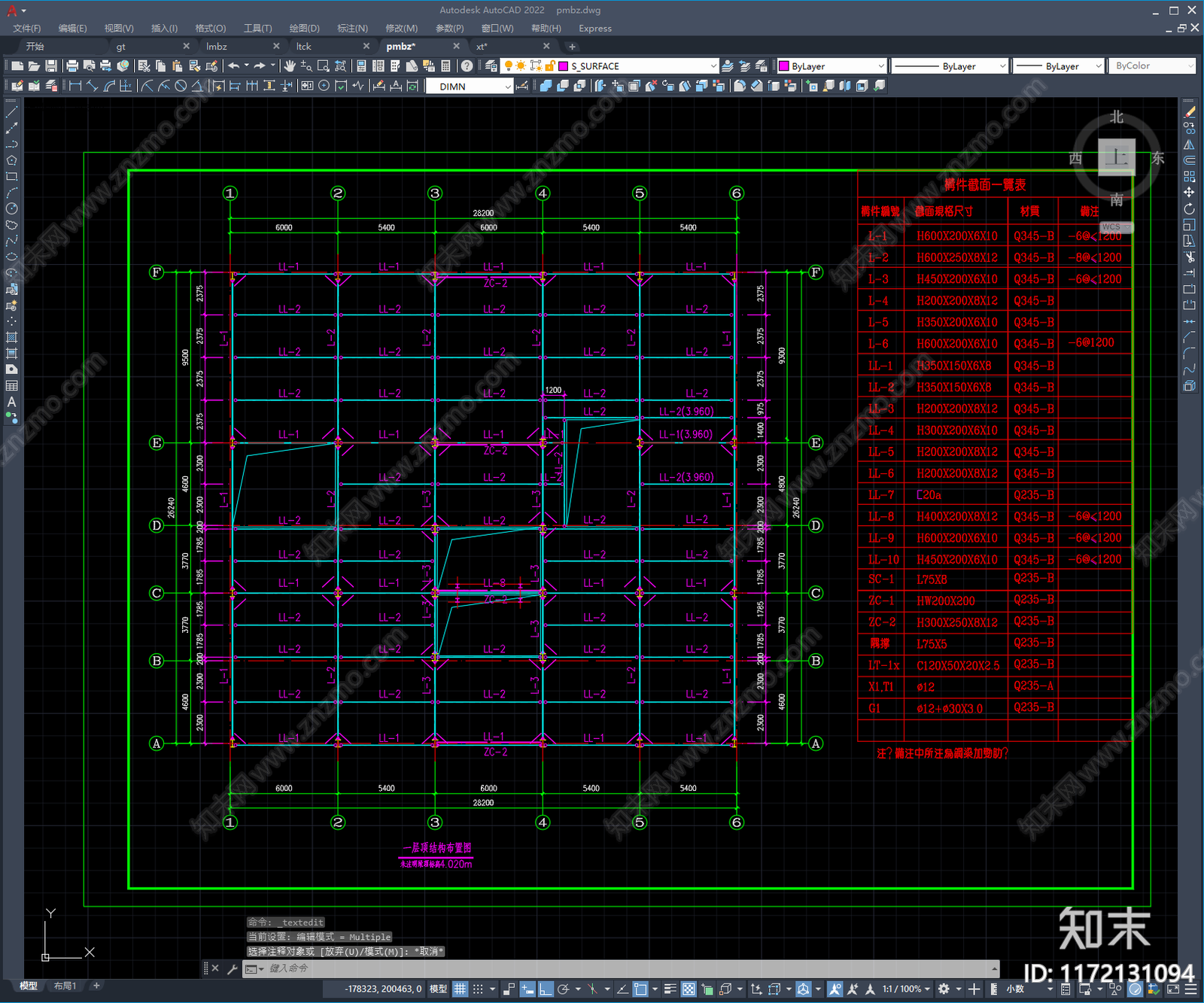This screenshot has width=1204, height=1003.
Task: Click the Undo arrow icon
Action: [234, 66]
